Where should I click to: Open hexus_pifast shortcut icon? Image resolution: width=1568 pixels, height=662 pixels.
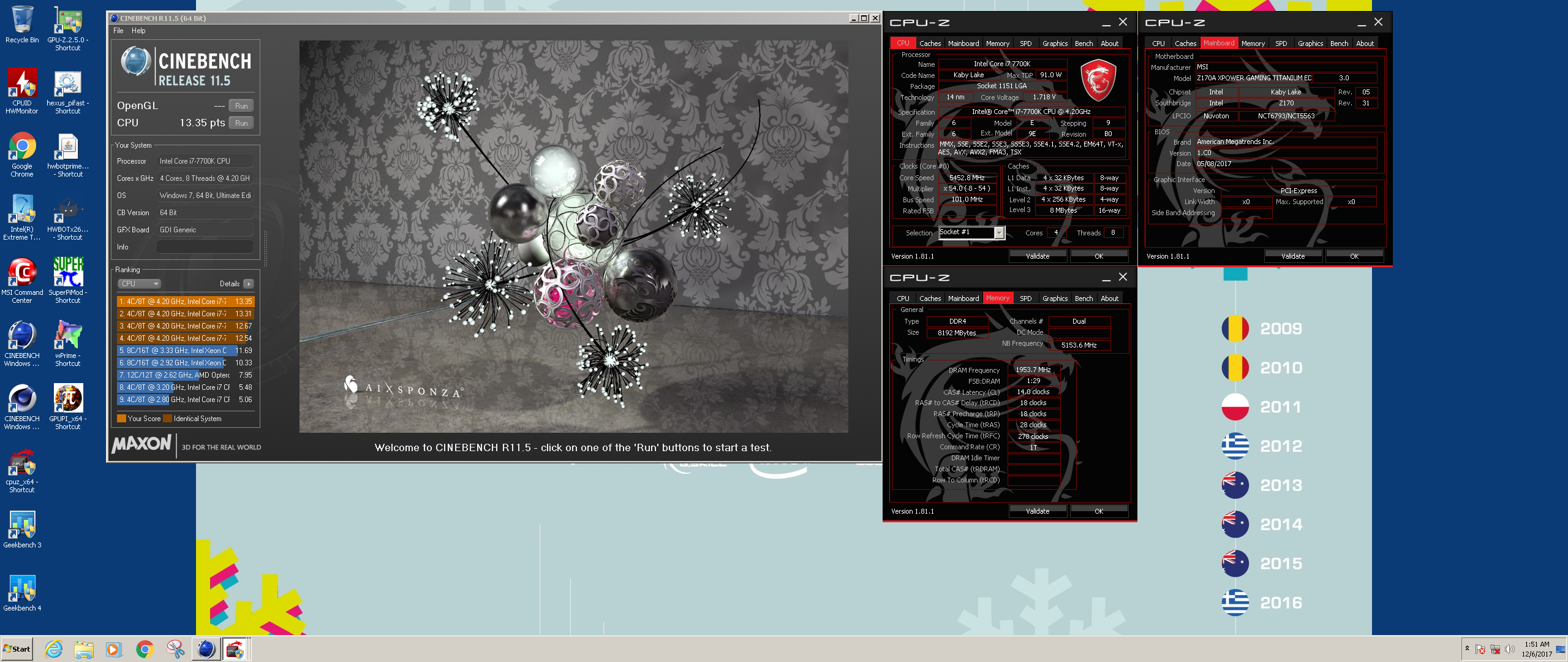point(67,92)
